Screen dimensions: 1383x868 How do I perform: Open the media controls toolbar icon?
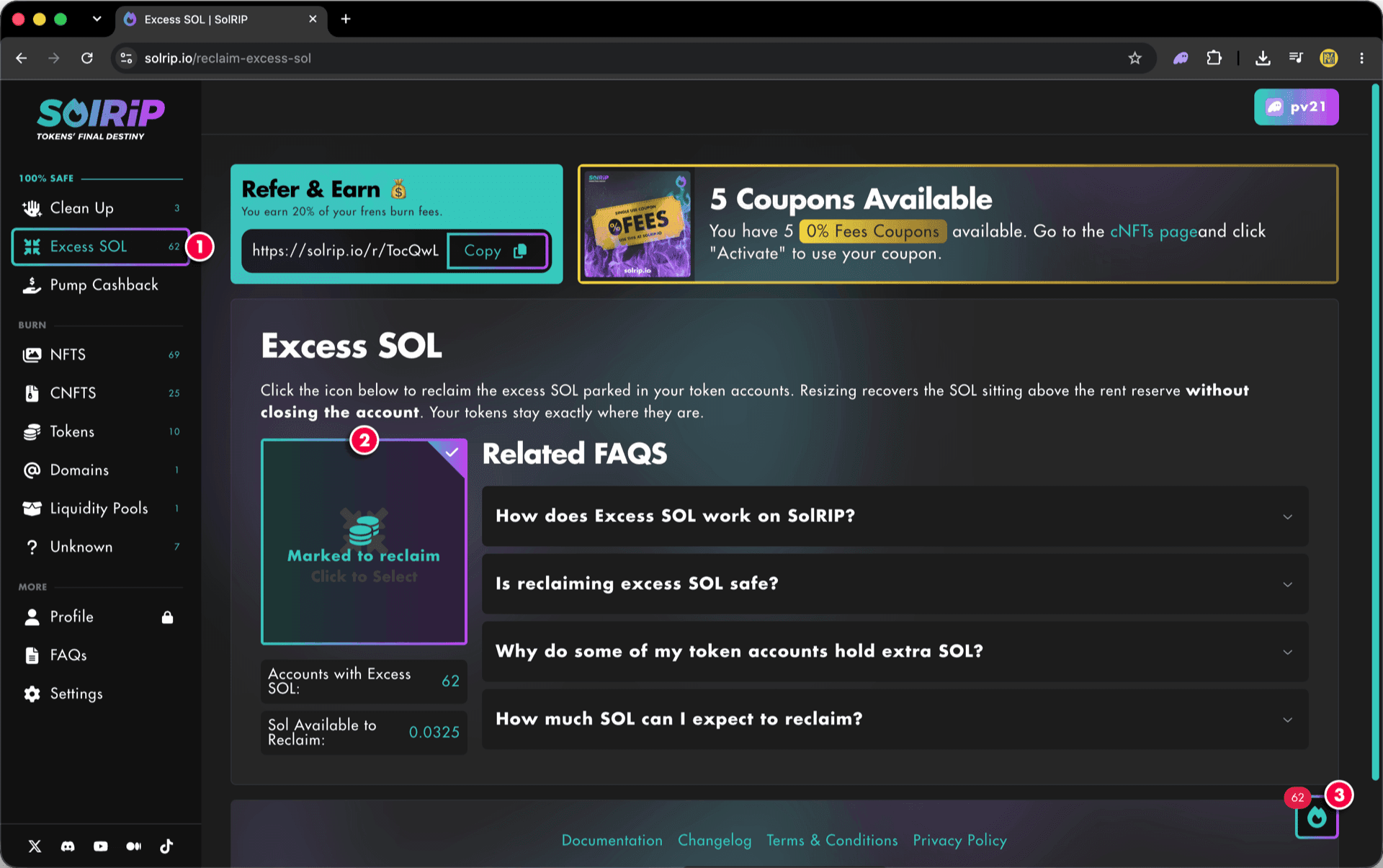pos(1296,58)
